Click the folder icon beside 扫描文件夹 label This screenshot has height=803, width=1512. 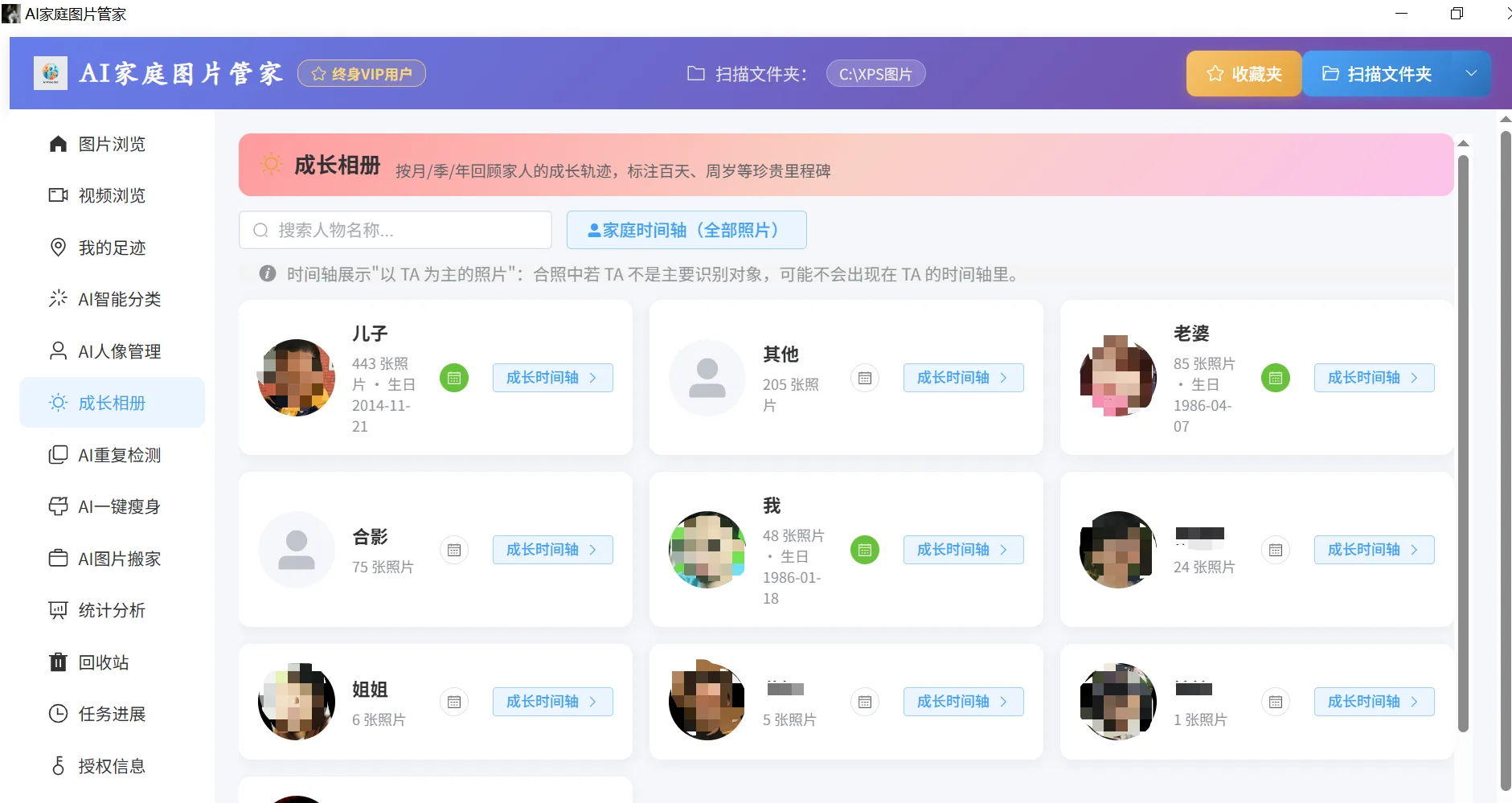pos(696,74)
